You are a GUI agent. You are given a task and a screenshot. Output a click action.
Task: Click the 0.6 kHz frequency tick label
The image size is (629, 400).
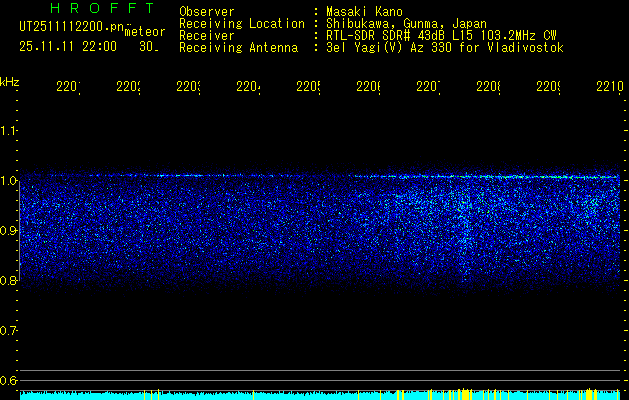click(9, 380)
